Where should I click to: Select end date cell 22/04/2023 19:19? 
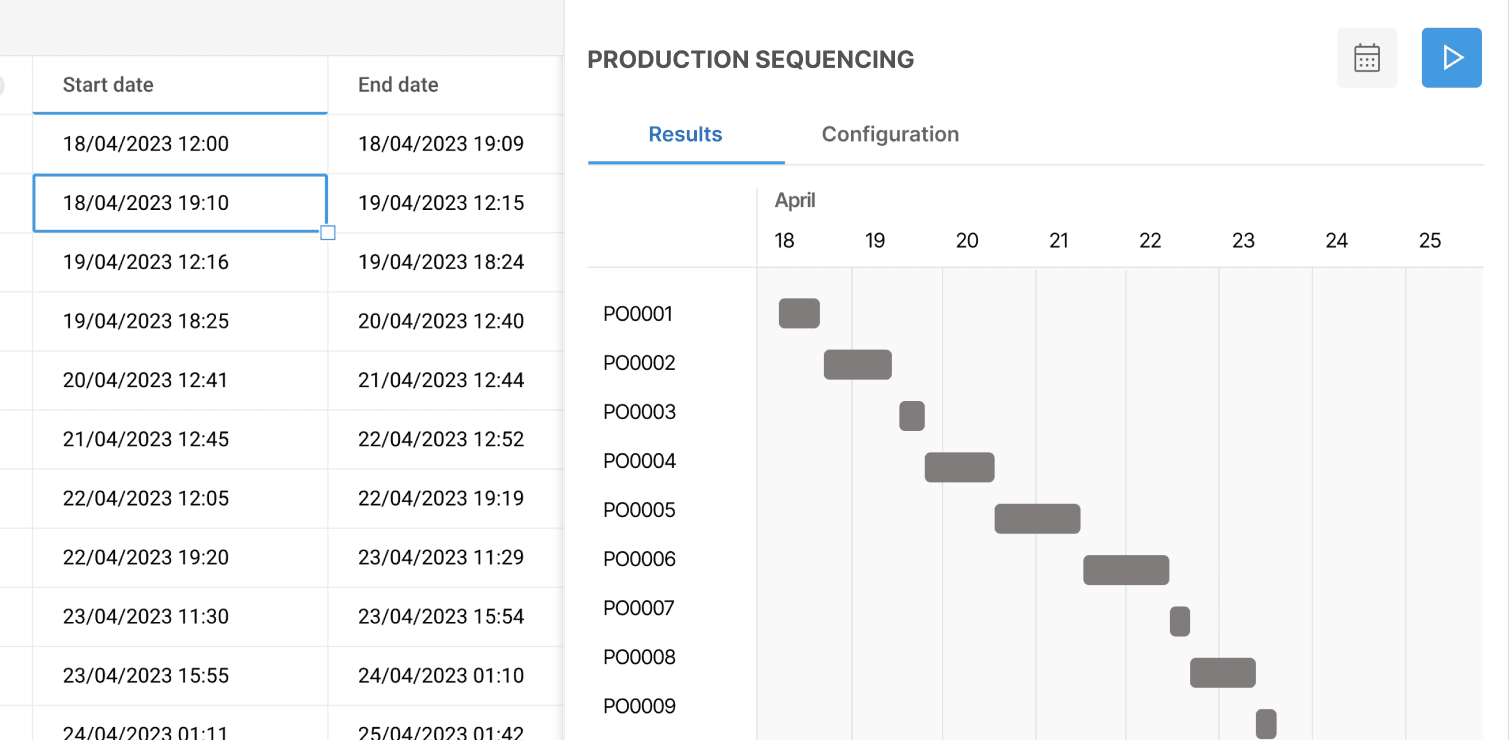tap(446, 498)
